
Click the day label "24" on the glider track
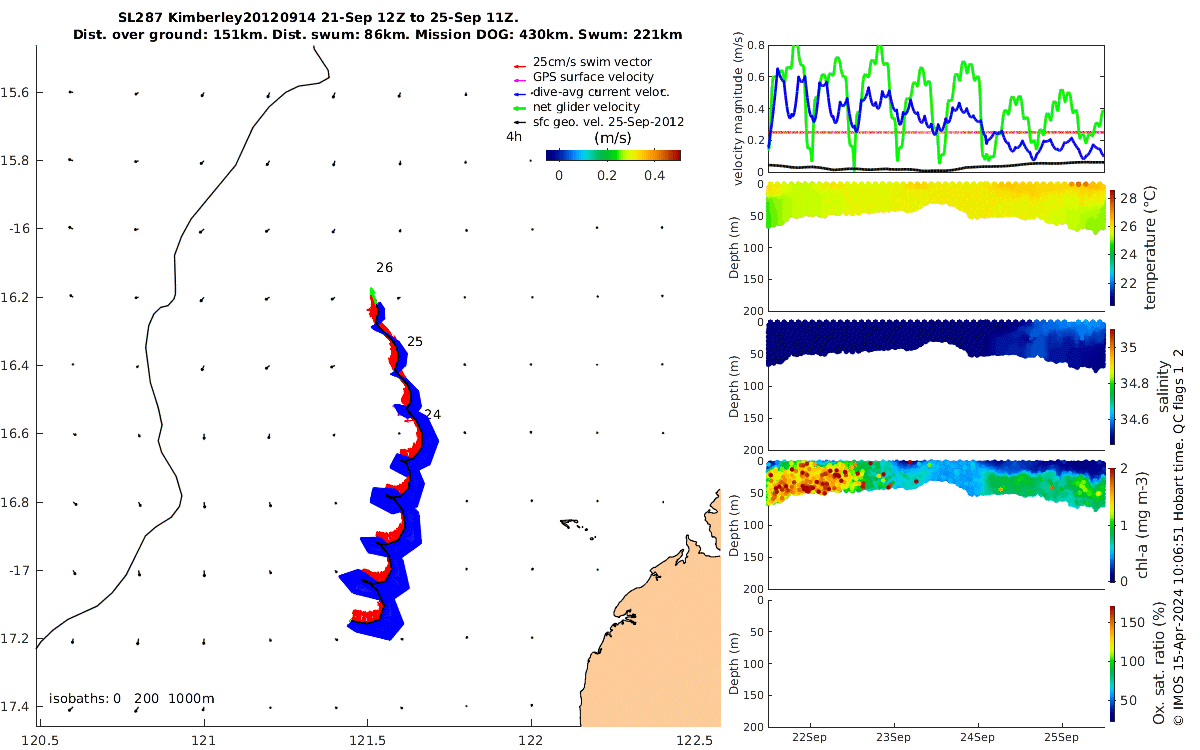(432, 414)
